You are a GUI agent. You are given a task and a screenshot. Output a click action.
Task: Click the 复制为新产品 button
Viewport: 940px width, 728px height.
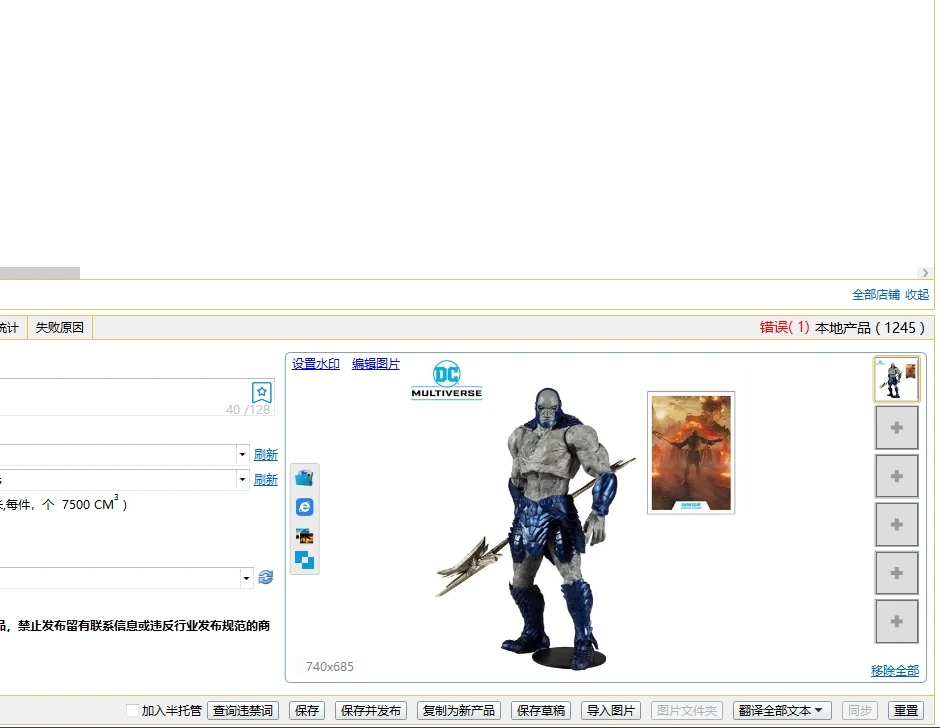459,711
